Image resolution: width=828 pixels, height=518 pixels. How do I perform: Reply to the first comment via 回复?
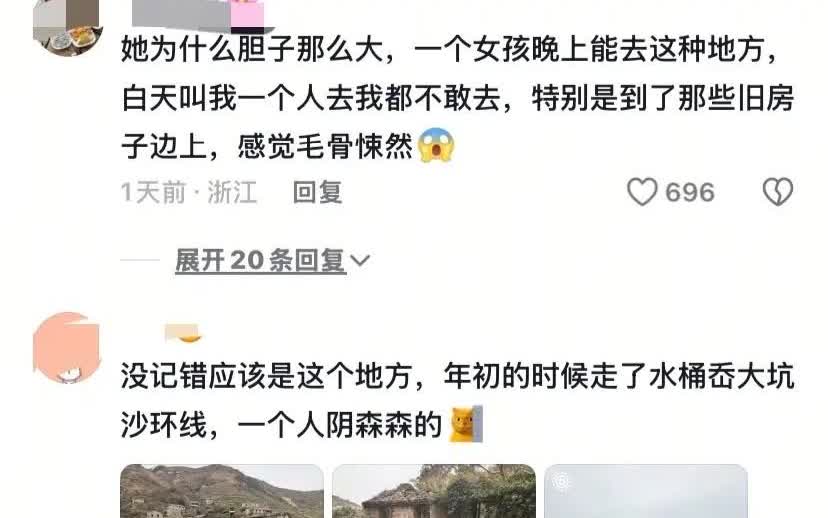click(317, 192)
